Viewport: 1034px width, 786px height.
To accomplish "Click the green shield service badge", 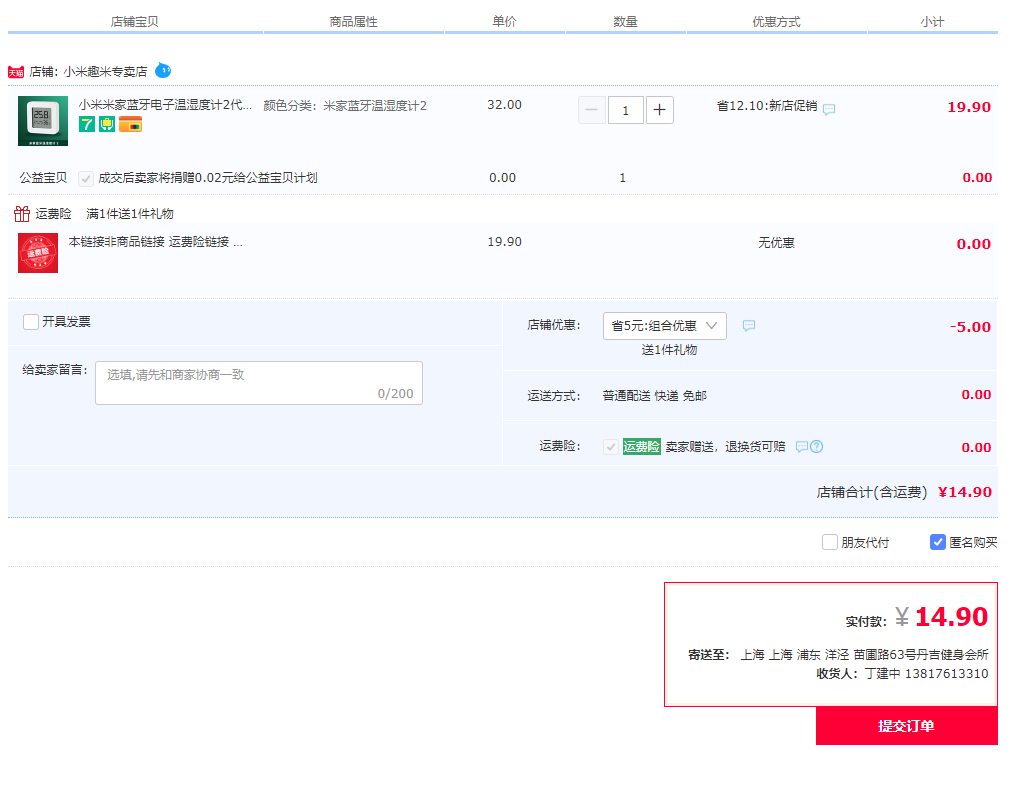I will coord(107,124).
